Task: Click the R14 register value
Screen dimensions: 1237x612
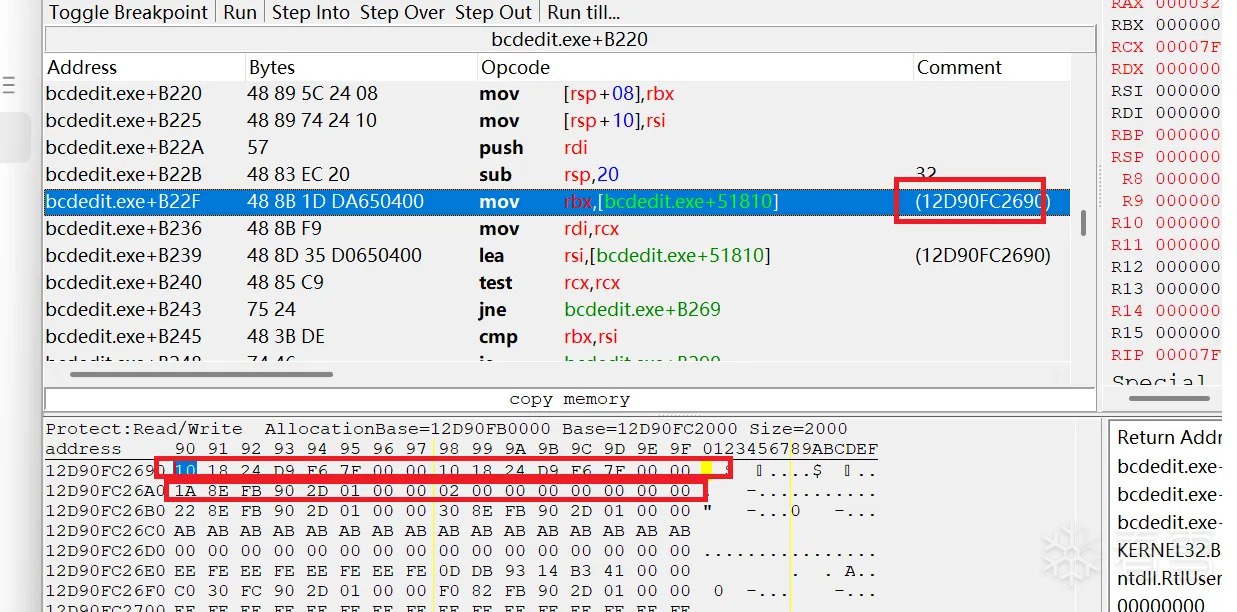Action: point(1189,311)
